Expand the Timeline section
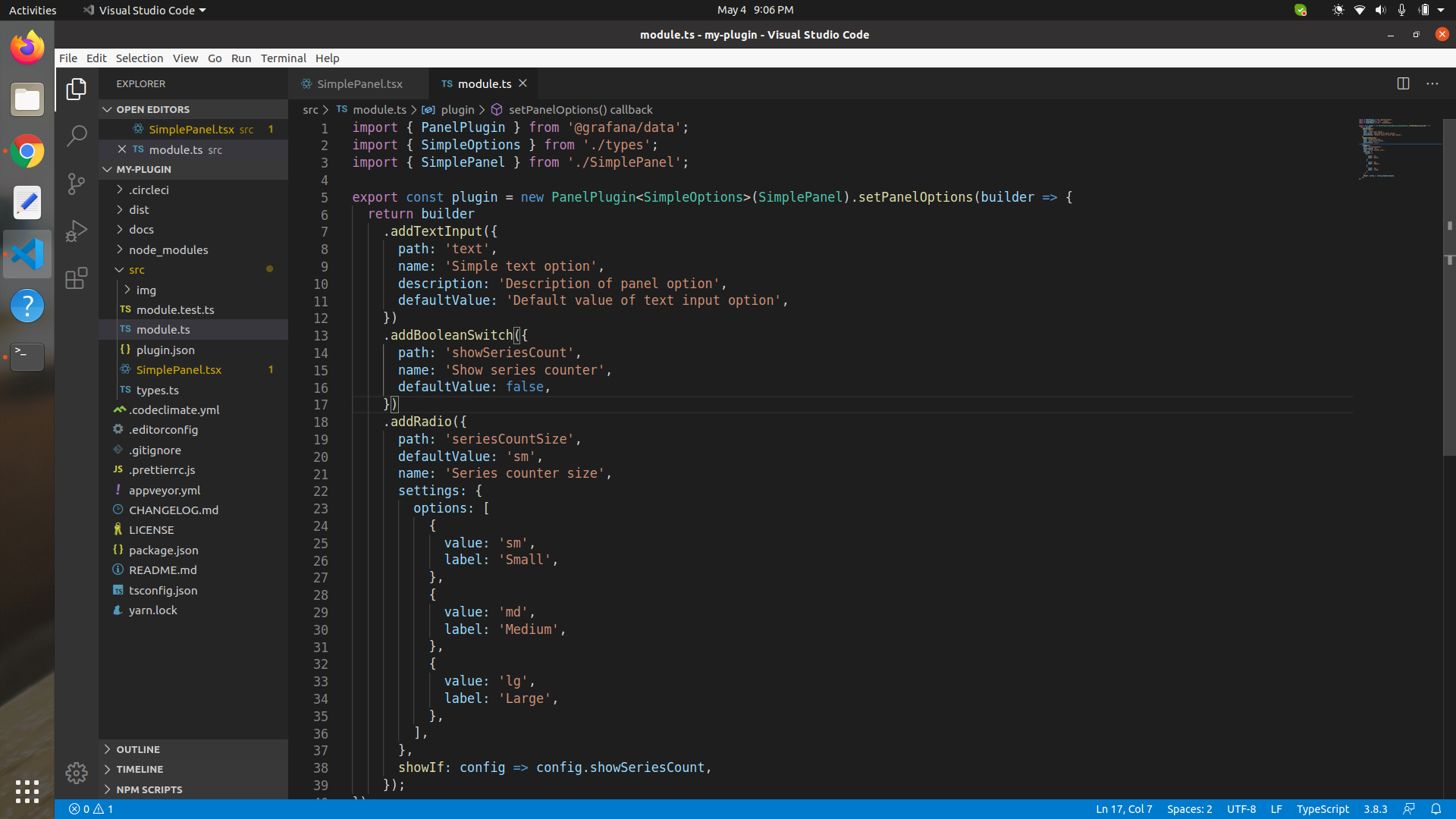Viewport: 1456px width, 819px height. [x=193, y=769]
